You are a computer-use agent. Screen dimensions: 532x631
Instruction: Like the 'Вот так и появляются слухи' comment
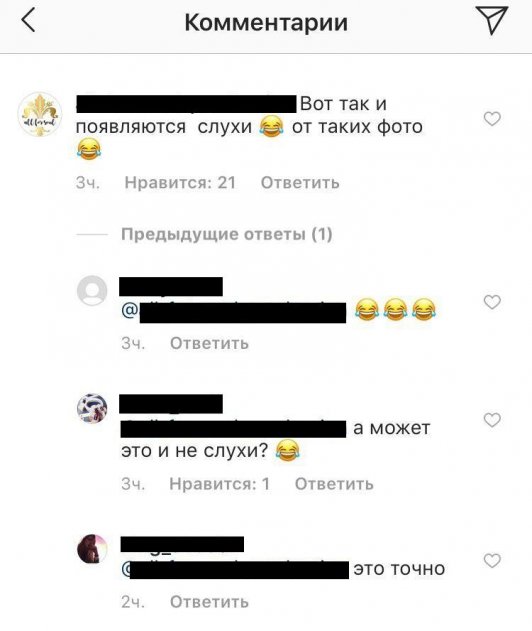(x=492, y=119)
